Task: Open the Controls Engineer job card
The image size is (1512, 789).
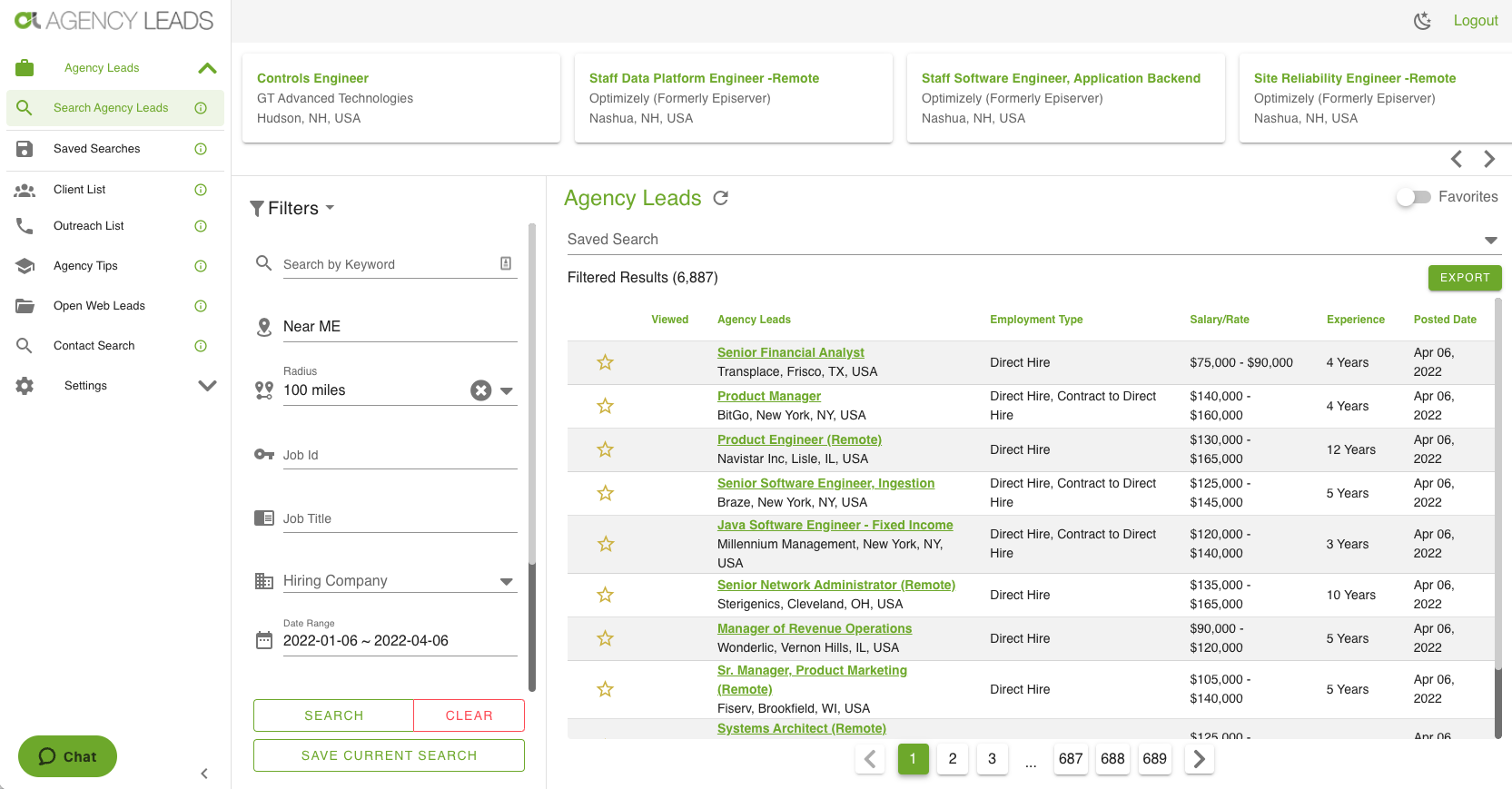Action: [x=401, y=98]
